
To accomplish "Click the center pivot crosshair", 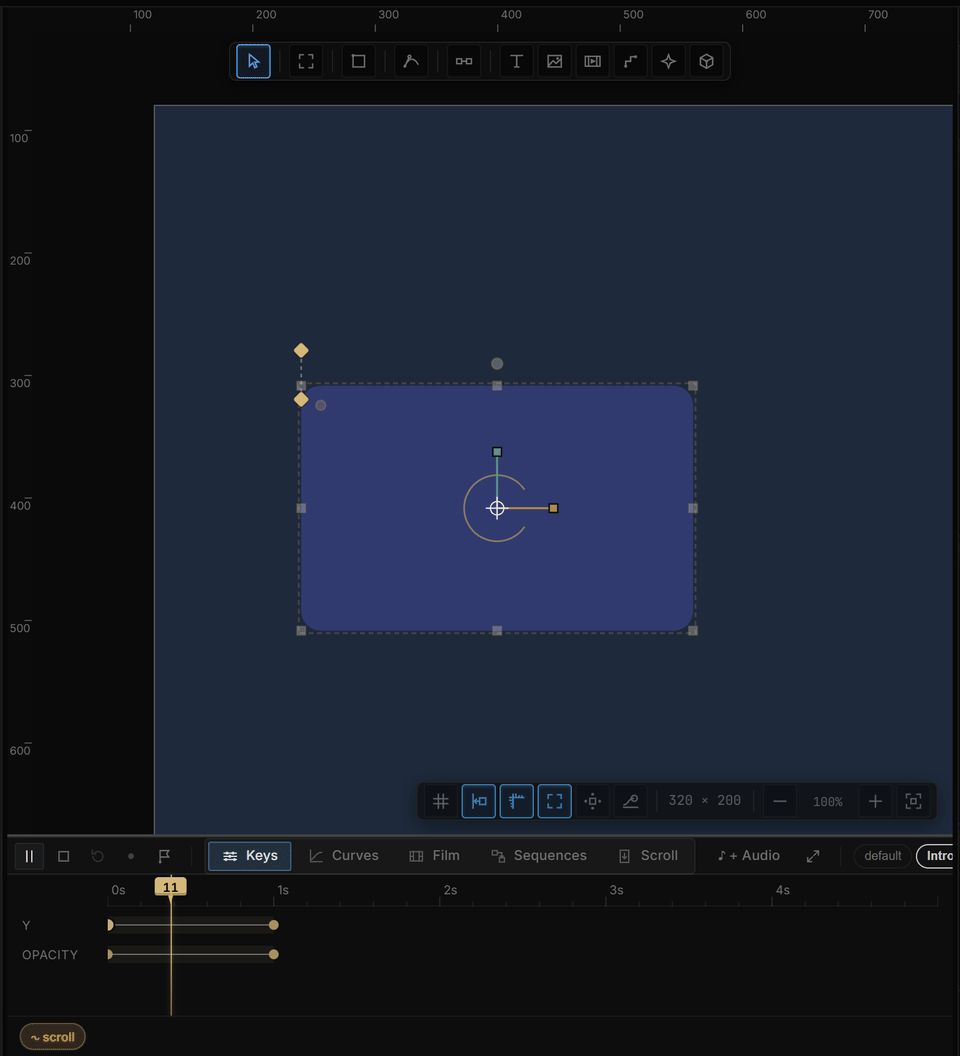I will pos(497,508).
